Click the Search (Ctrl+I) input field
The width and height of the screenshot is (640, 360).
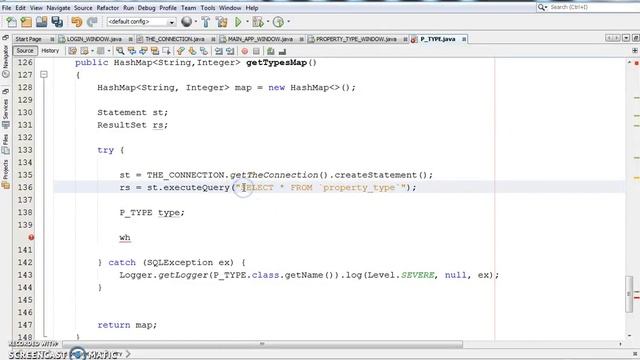594,7
